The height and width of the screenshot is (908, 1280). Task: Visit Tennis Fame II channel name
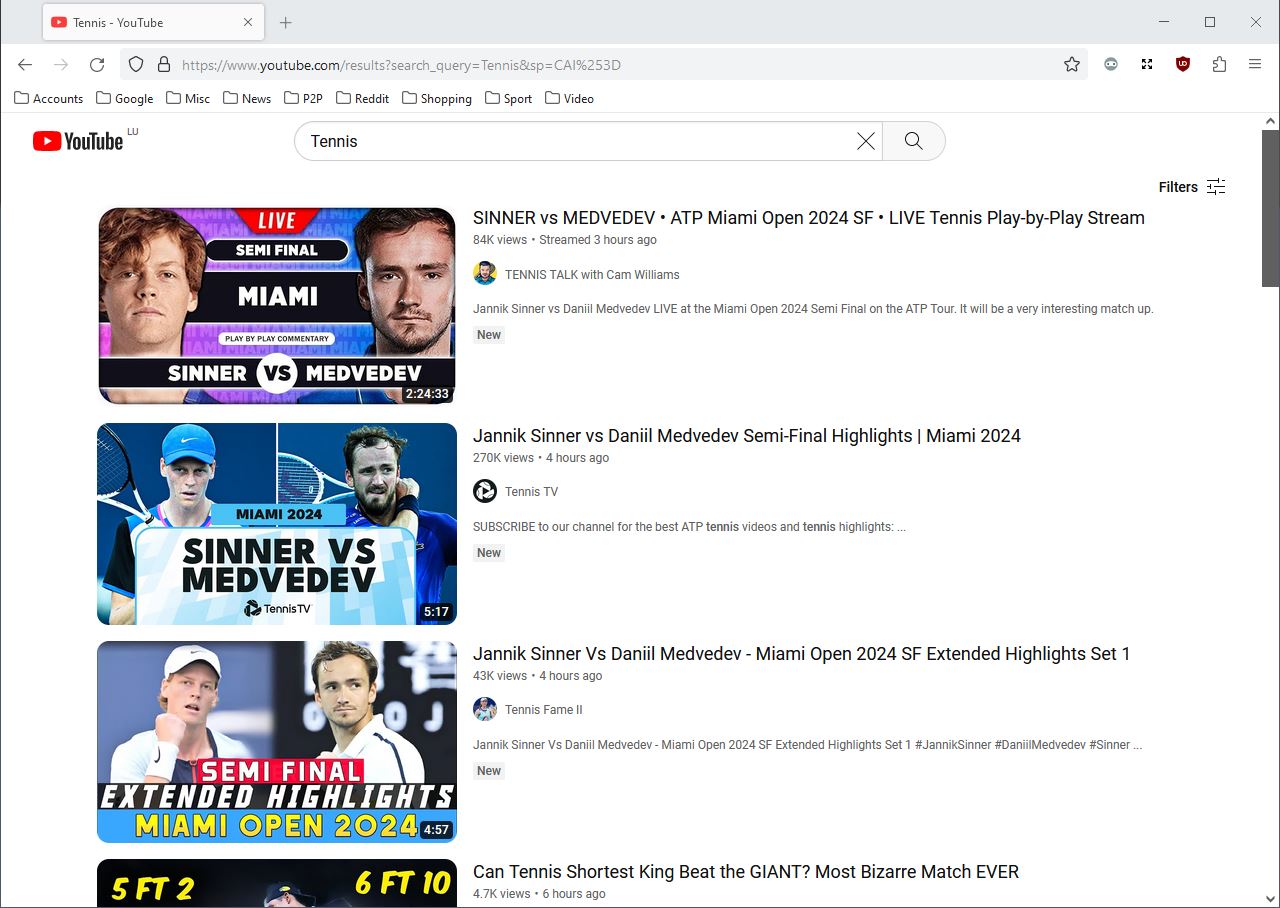click(x=543, y=709)
